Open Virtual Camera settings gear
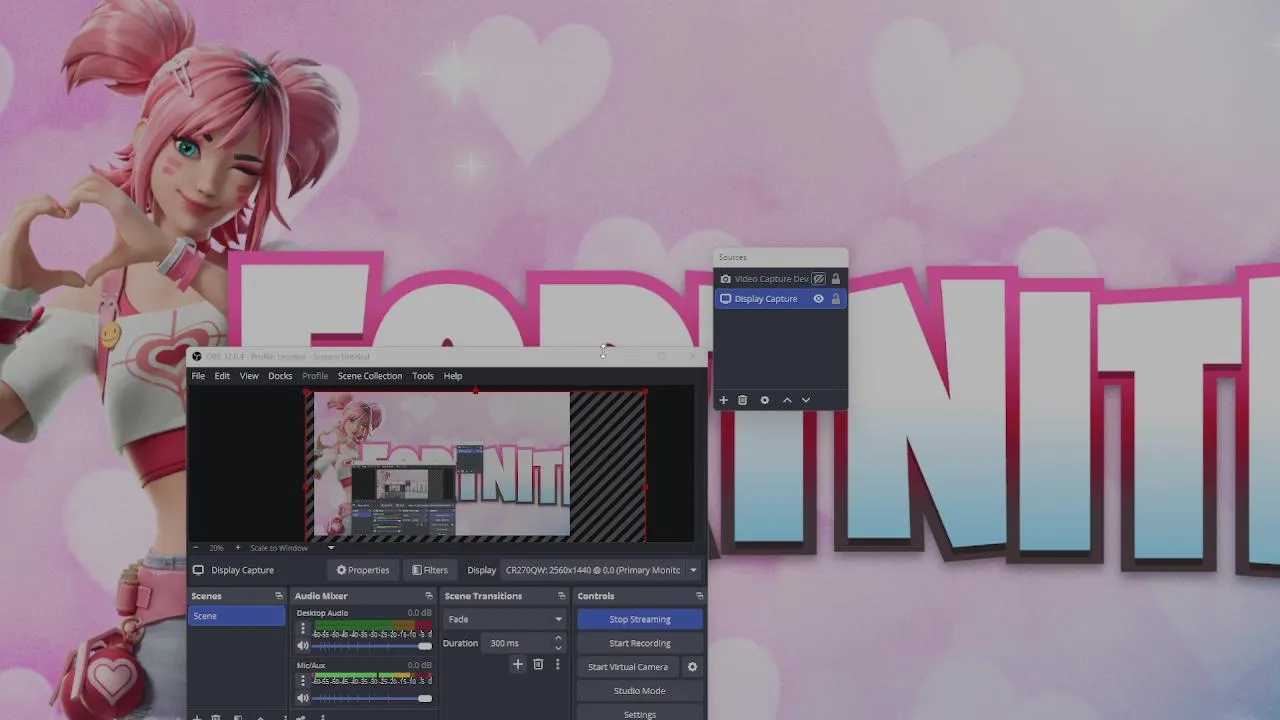This screenshot has height=720, width=1280. (x=692, y=667)
